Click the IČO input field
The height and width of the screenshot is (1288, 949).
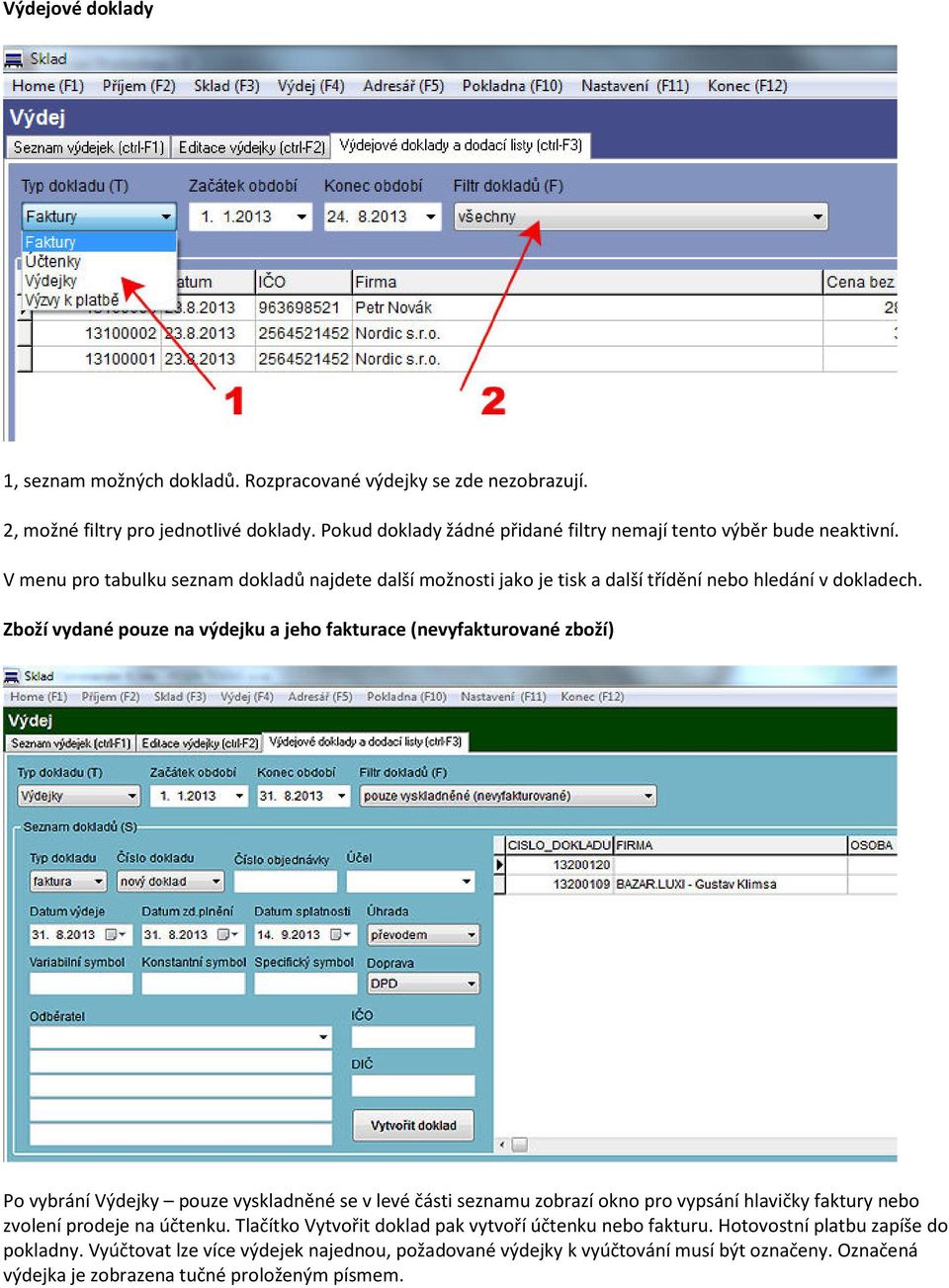point(413,1037)
